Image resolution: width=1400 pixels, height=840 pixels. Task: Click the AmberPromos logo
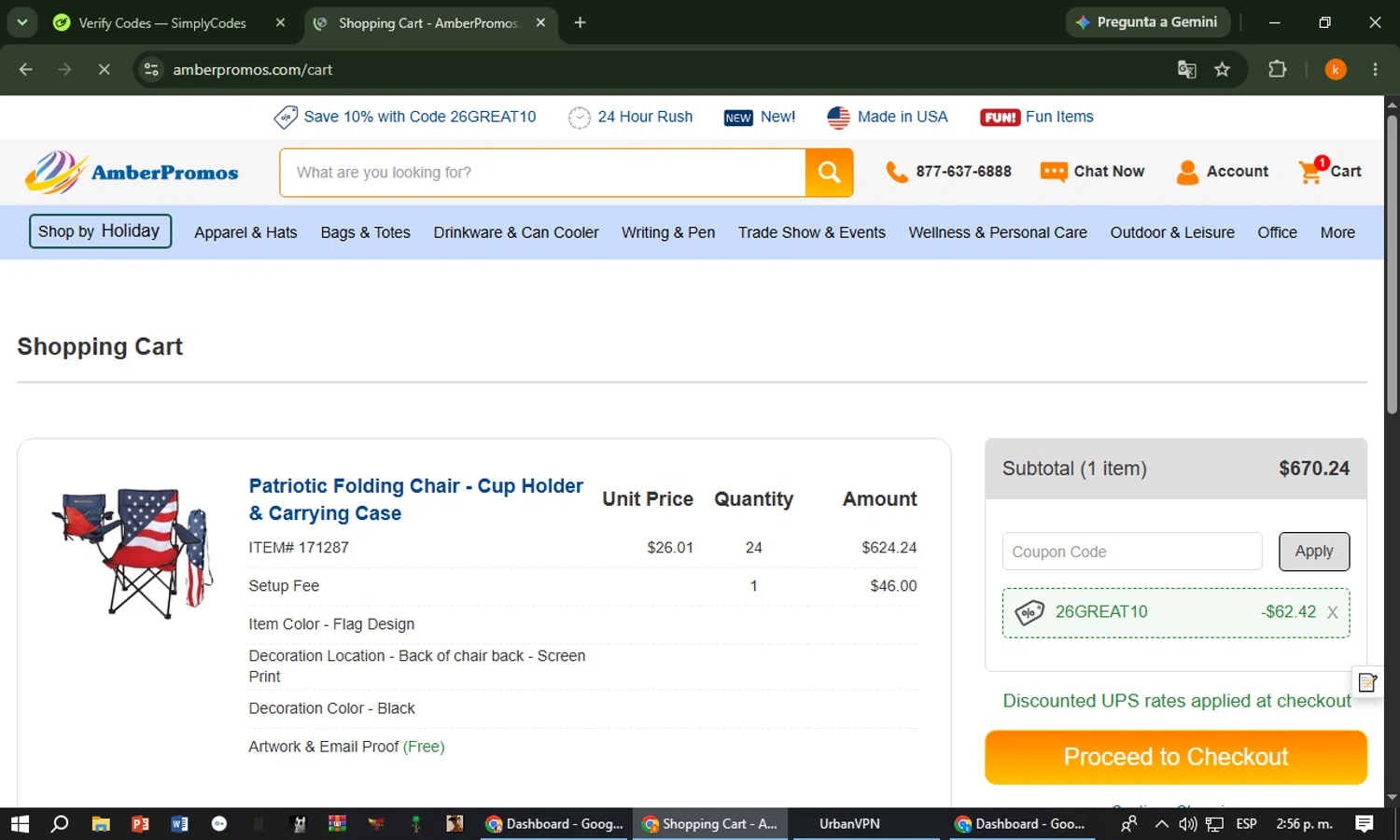click(x=132, y=173)
